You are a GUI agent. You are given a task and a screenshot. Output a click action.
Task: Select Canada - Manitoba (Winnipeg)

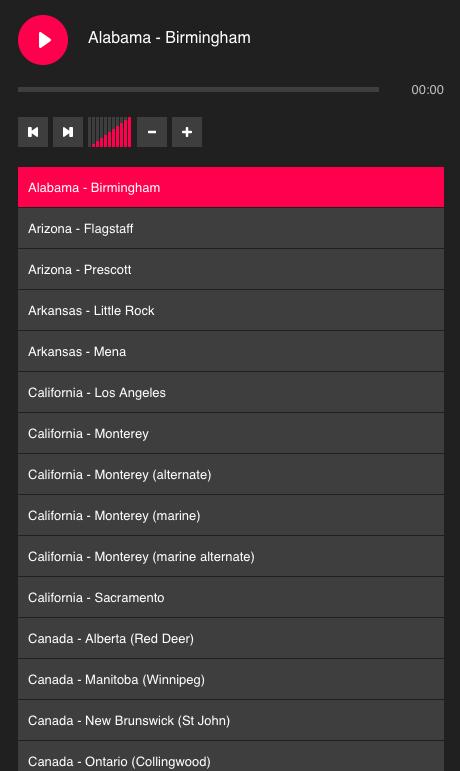(x=231, y=679)
